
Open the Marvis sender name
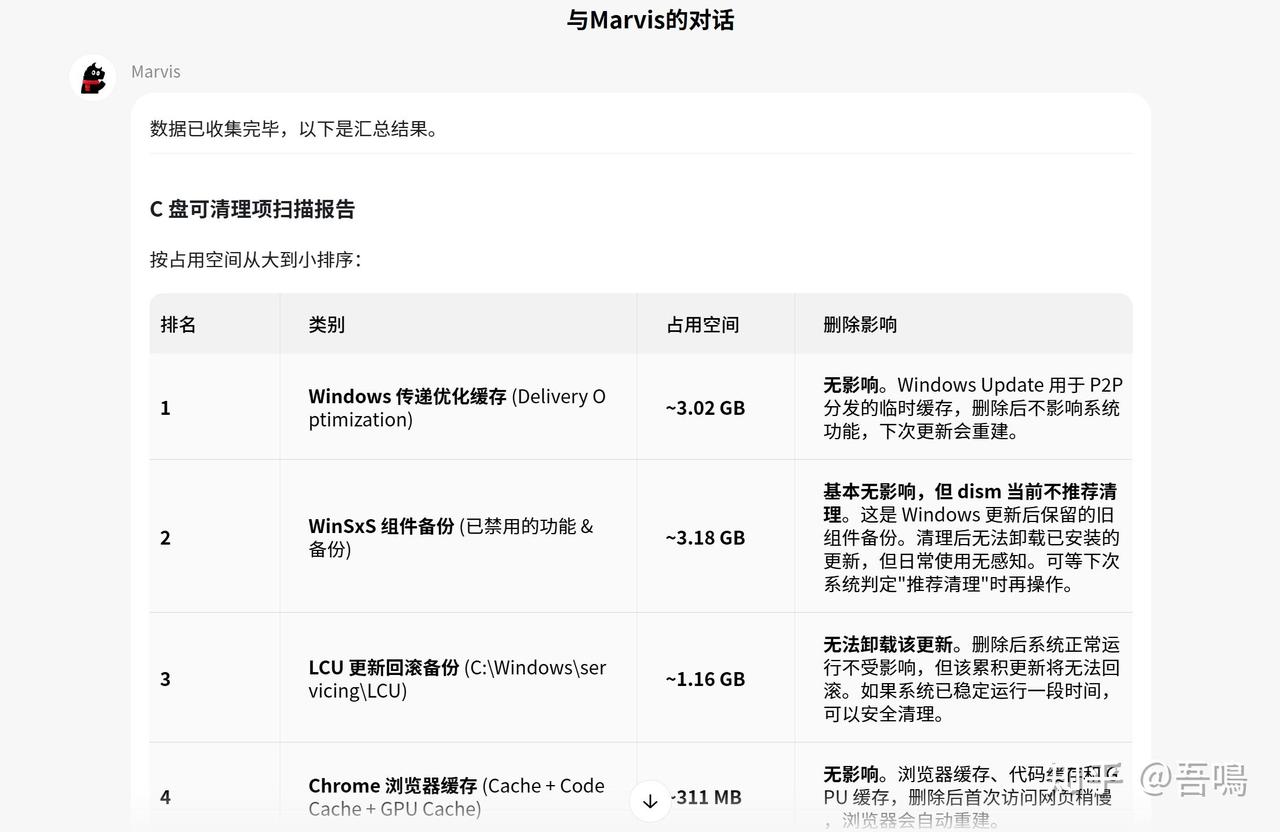pos(156,72)
